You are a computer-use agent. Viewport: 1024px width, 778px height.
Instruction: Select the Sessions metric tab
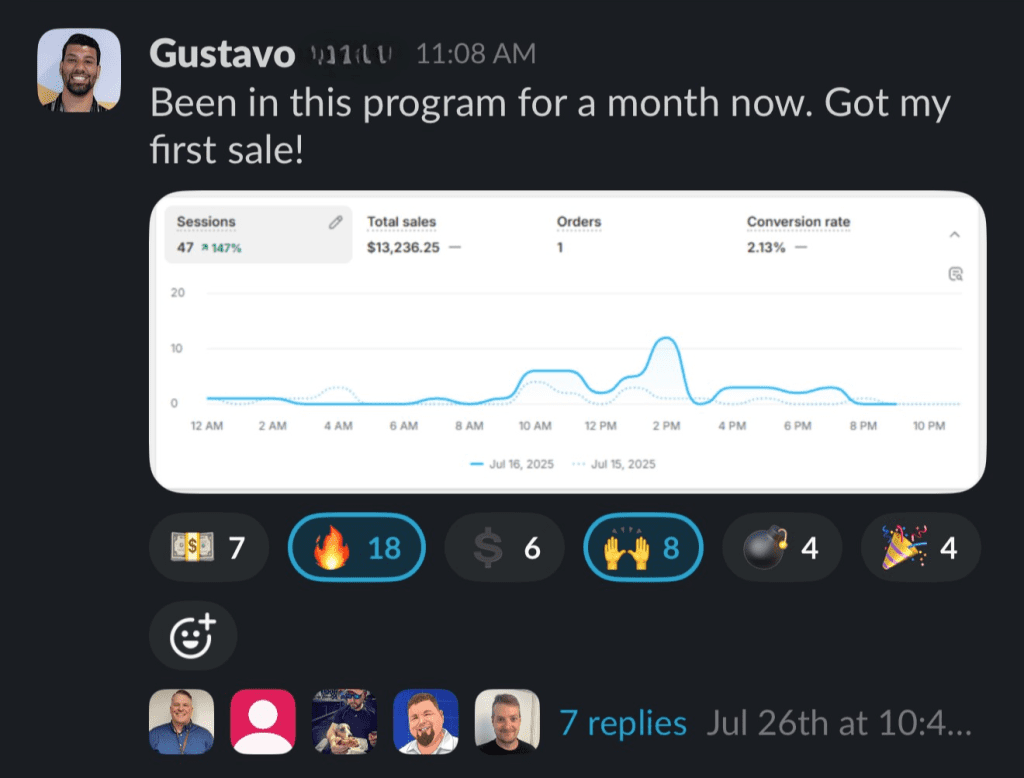(x=258, y=234)
